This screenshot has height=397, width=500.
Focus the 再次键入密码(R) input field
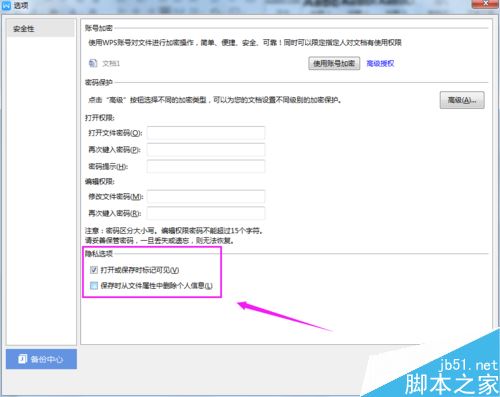[x=206, y=213]
